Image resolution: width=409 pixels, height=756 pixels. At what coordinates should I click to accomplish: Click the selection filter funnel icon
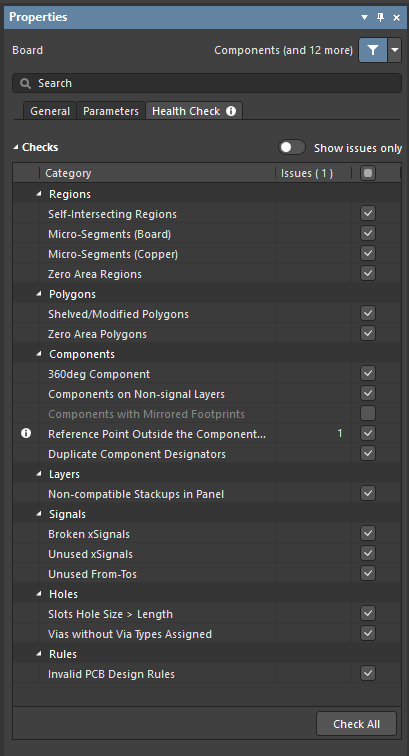373,50
